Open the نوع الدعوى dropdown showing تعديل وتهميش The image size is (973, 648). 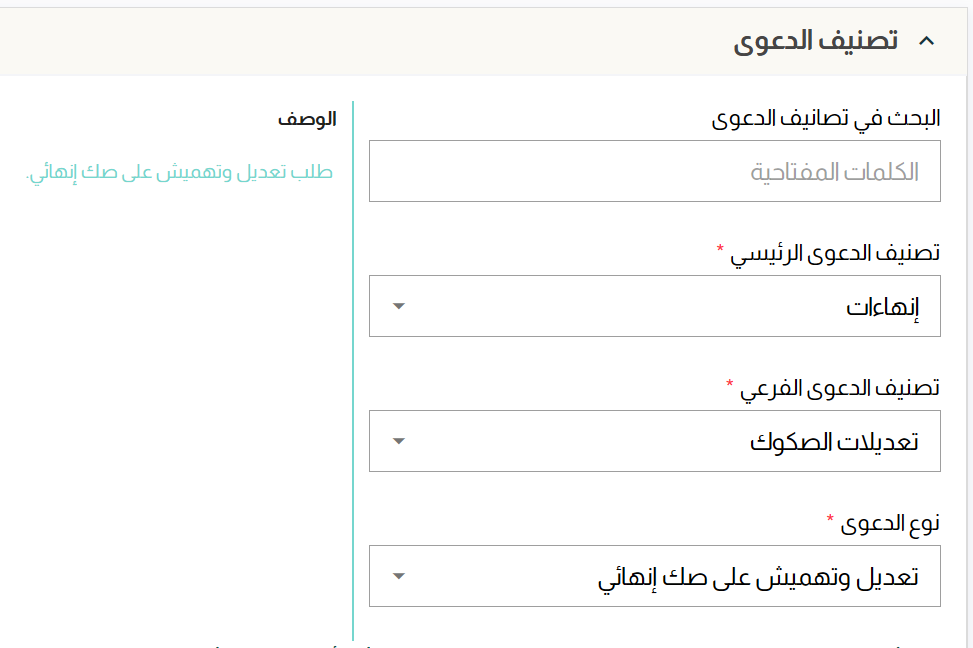[x=655, y=576]
